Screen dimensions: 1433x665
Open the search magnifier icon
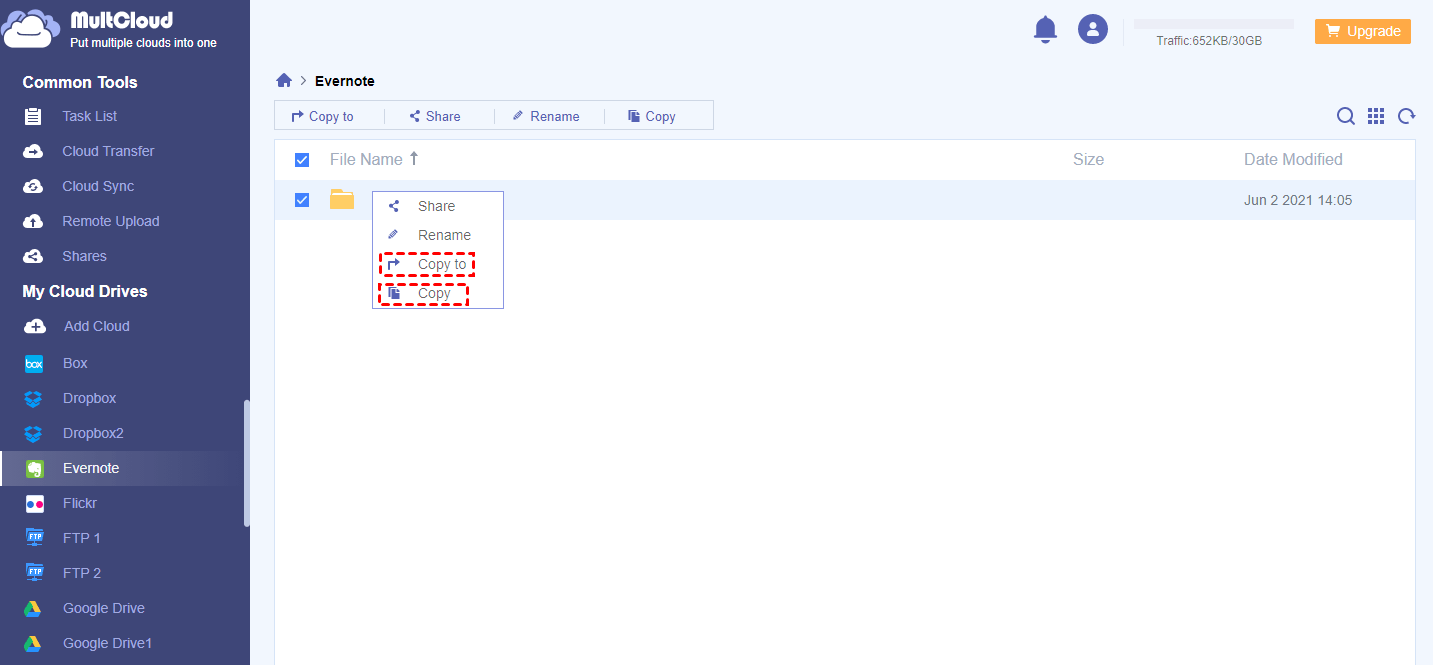1346,116
